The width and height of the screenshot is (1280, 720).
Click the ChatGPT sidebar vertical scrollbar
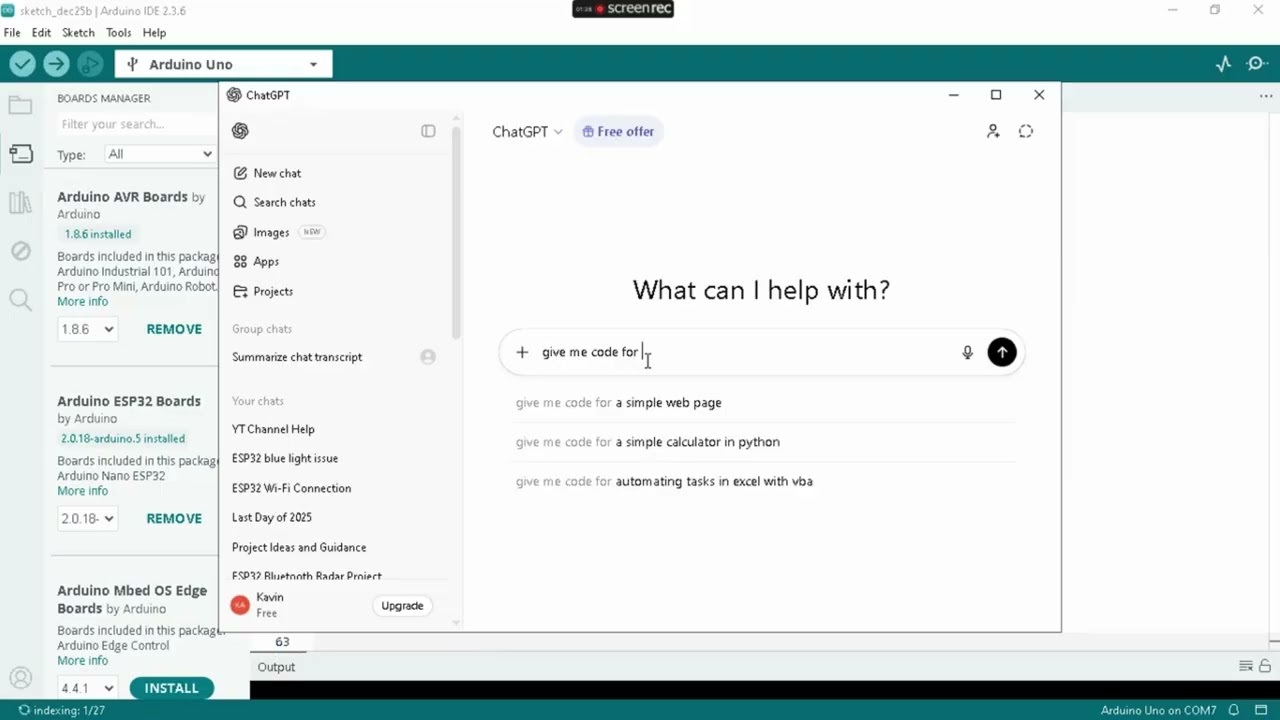[456, 233]
